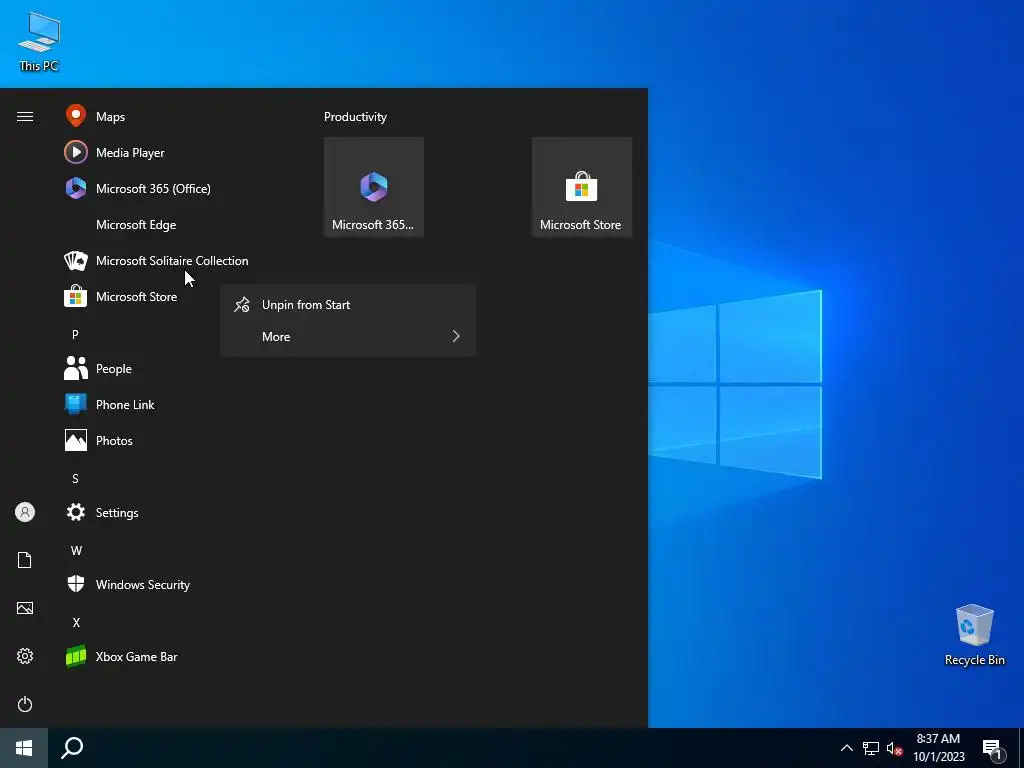Image resolution: width=1024 pixels, height=768 pixels.
Task: Open Settings gear in app list
Action: (76, 512)
